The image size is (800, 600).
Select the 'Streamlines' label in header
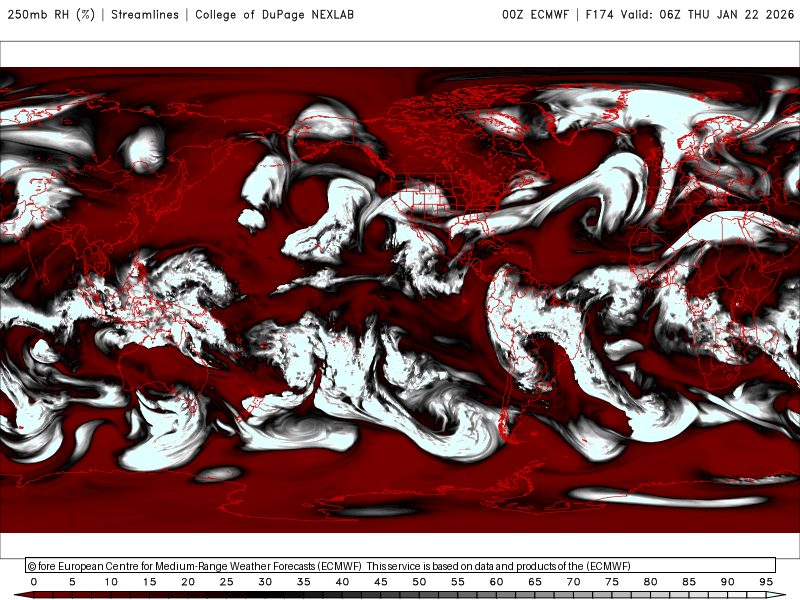tap(145, 14)
